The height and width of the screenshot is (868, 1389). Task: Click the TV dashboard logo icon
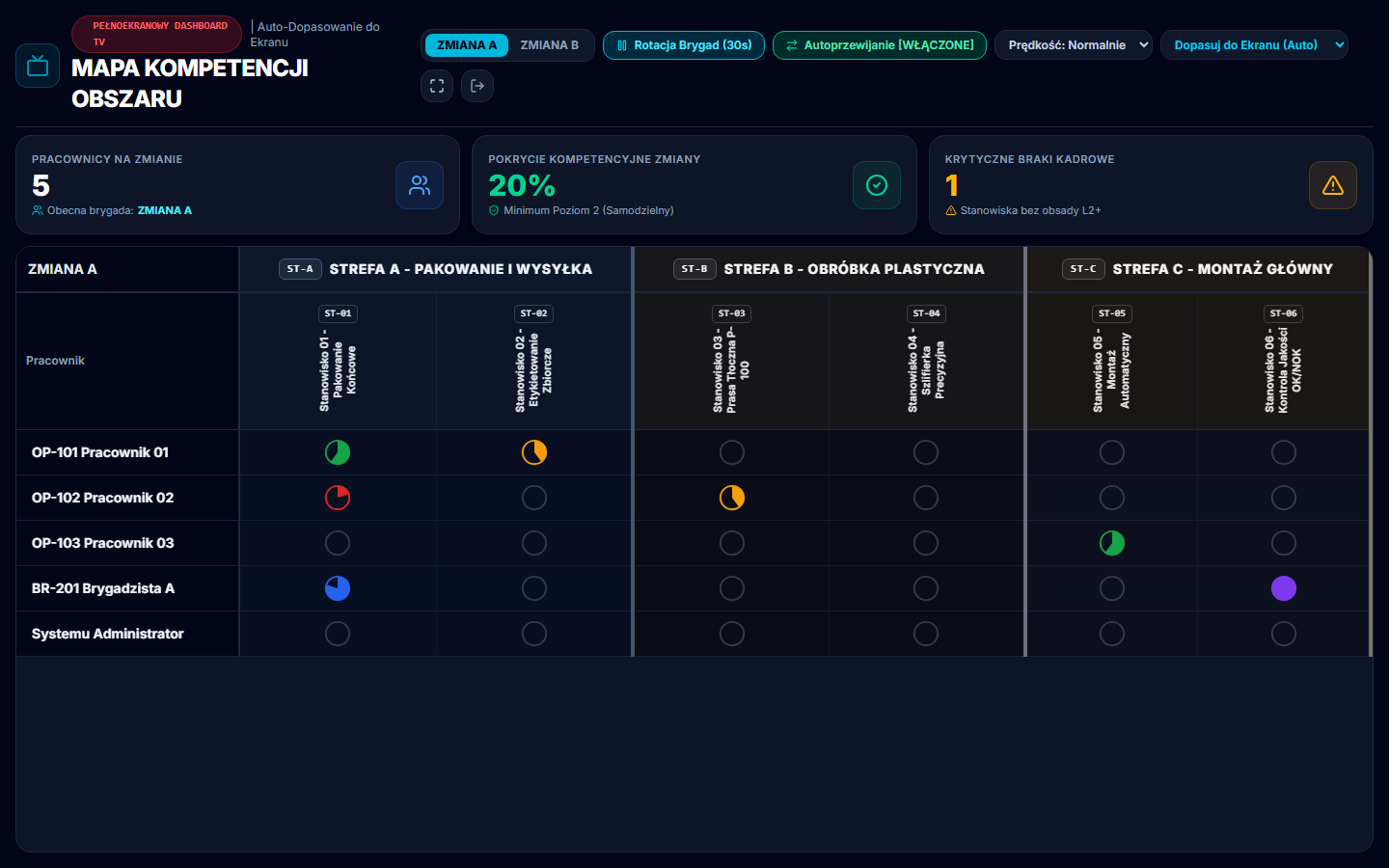tap(38, 66)
